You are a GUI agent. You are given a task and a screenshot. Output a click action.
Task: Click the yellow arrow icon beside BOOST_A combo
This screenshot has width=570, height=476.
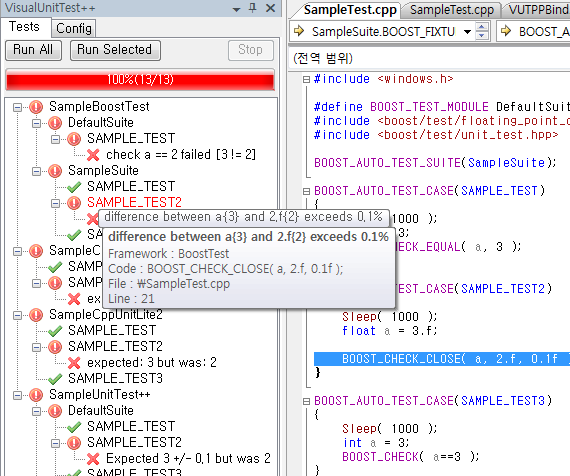pyautogui.click(x=506, y=31)
